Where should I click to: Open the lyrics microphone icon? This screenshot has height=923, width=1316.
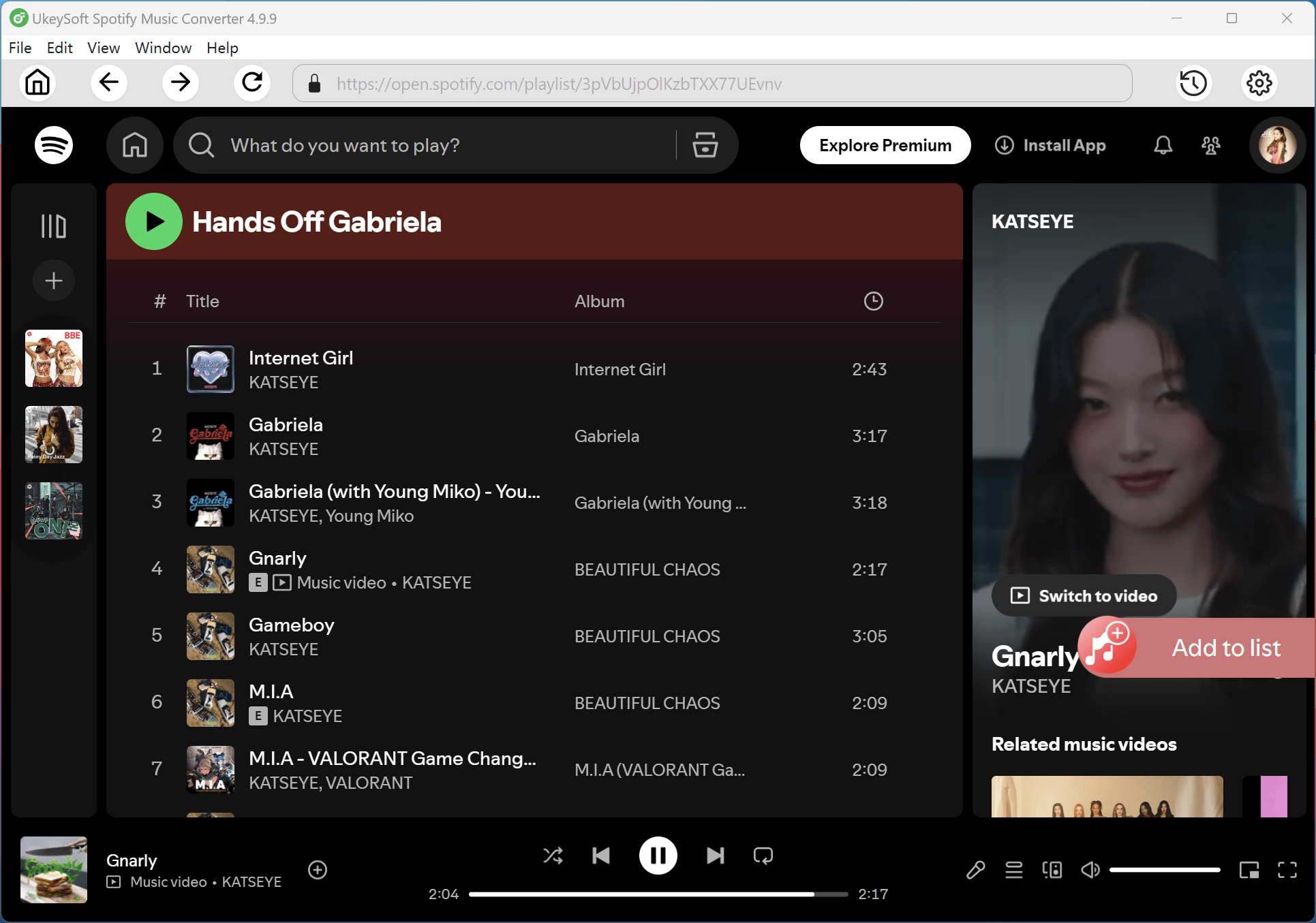pos(976,870)
